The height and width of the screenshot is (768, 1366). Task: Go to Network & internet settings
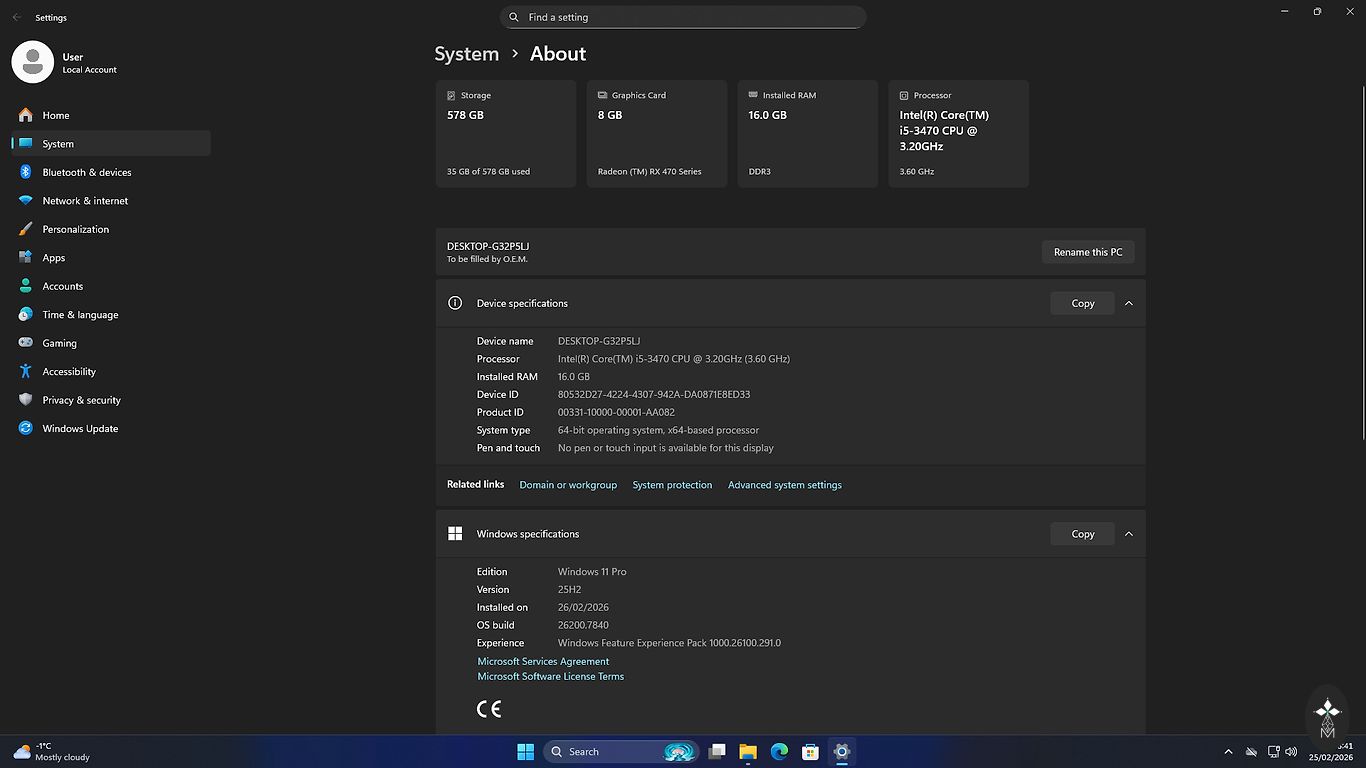[x=85, y=201]
